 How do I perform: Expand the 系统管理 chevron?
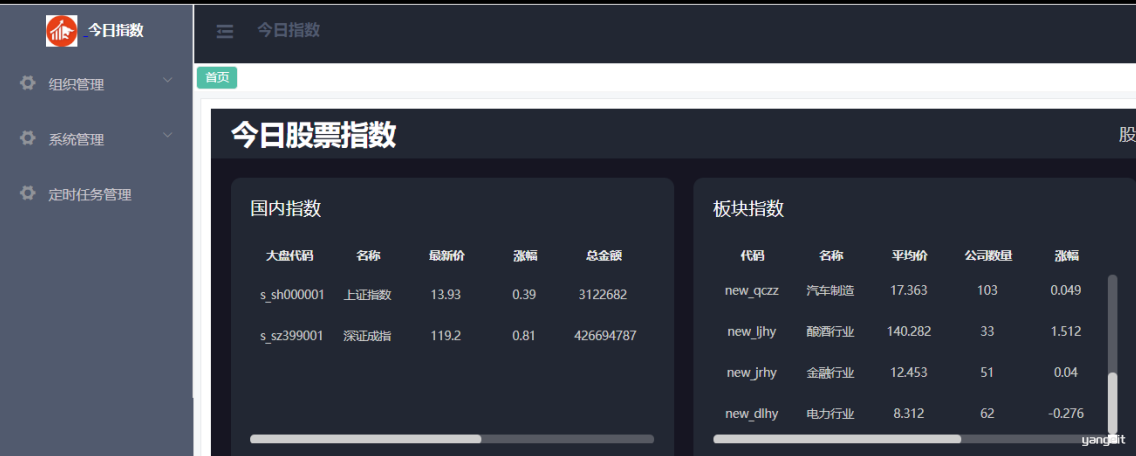point(167,135)
